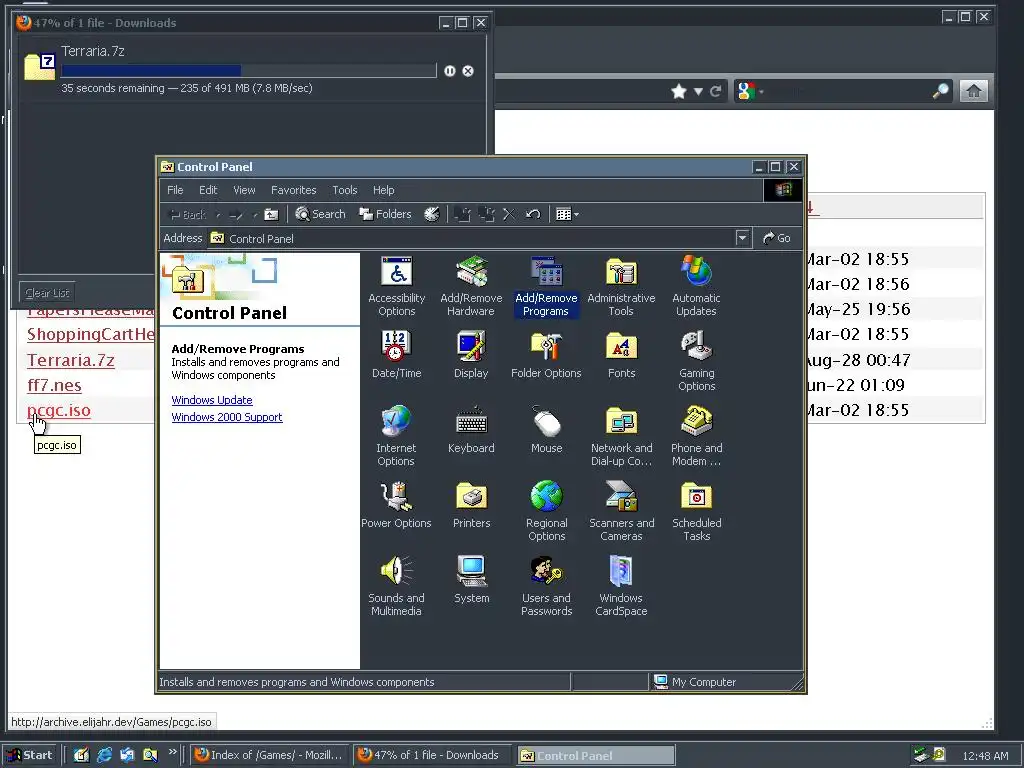The image size is (1024, 768).
Task: Open the File menu in Control Panel
Action: [175, 190]
